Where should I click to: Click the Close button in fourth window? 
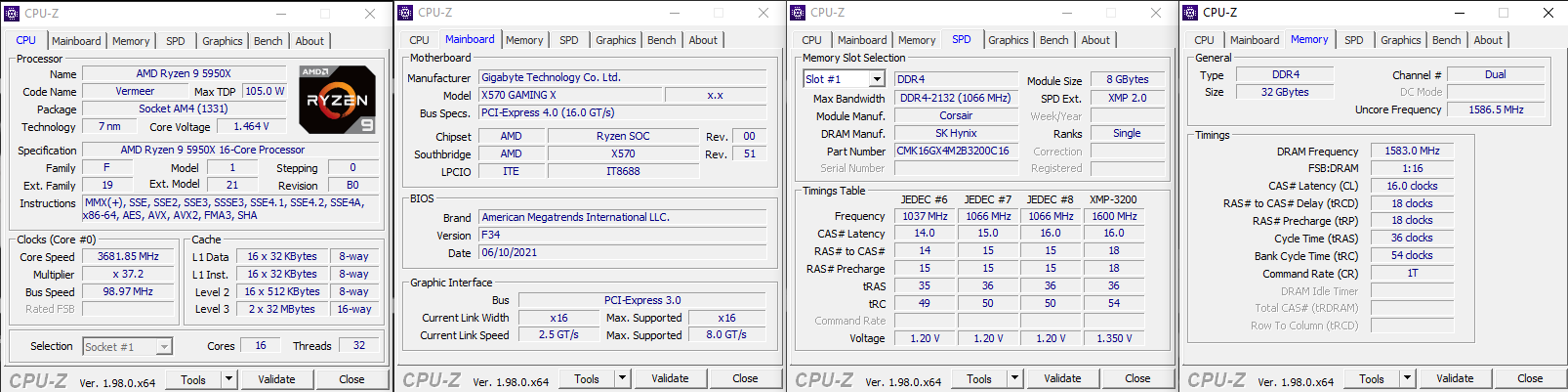tap(1530, 378)
